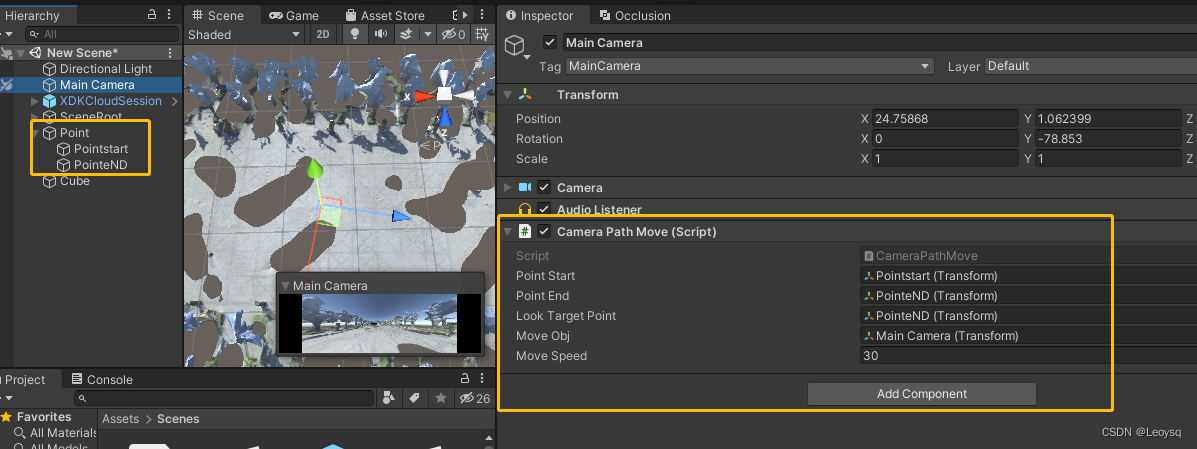Click Assets in the Project breadcrumb
Image resolution: width=1197 pixels, height=449 pixels.
121,418
